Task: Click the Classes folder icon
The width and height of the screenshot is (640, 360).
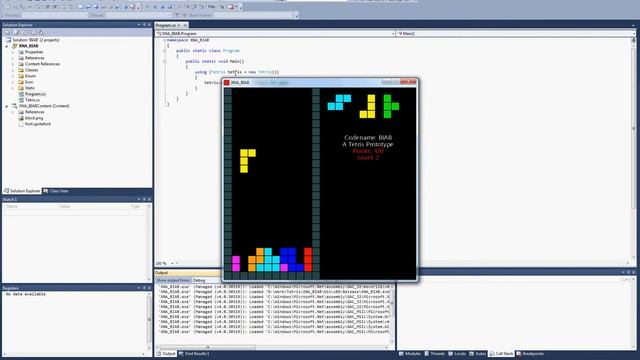Action: (x=21, y=70)
